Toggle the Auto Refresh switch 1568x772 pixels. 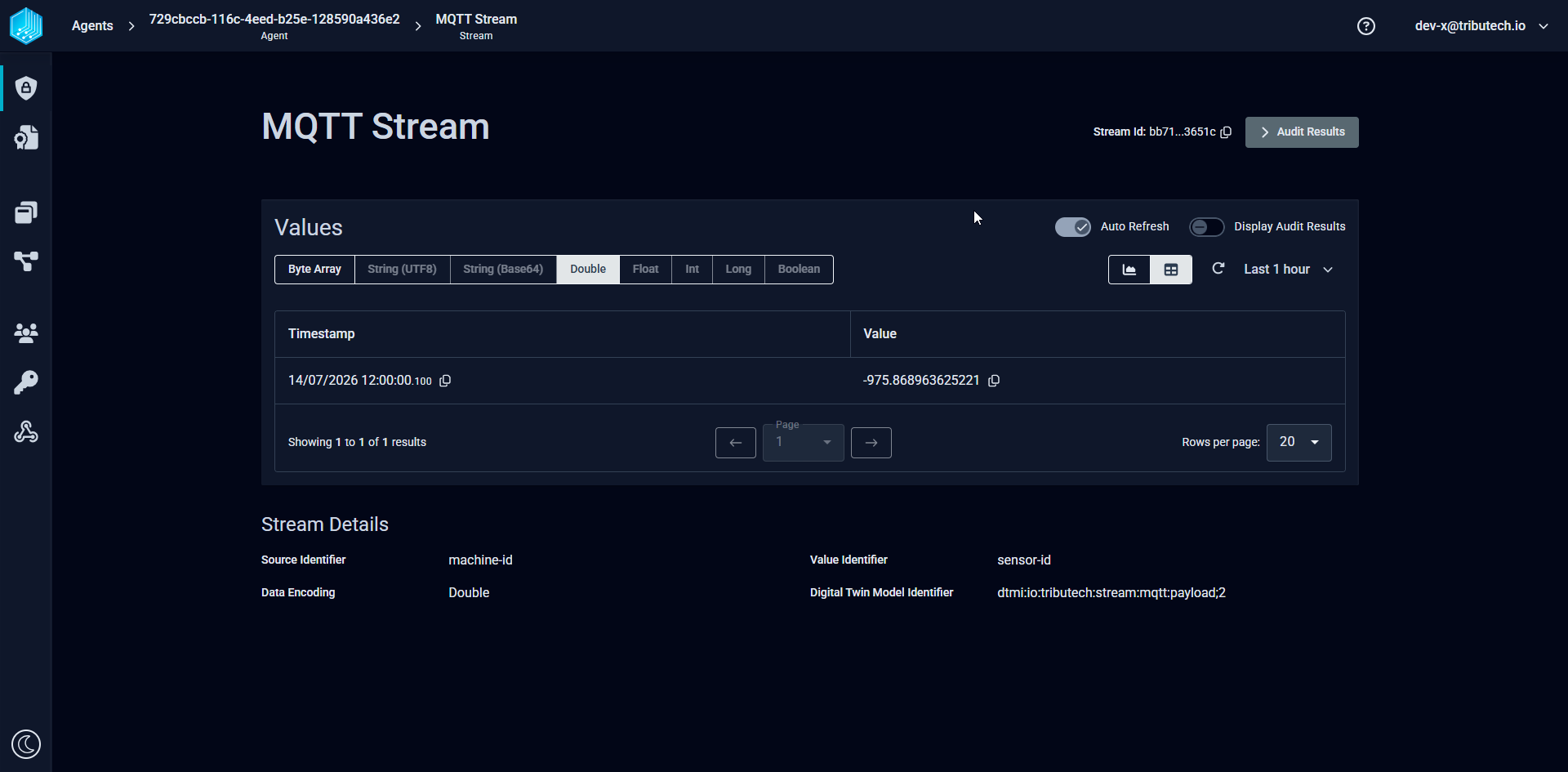tap(1073, 227)
